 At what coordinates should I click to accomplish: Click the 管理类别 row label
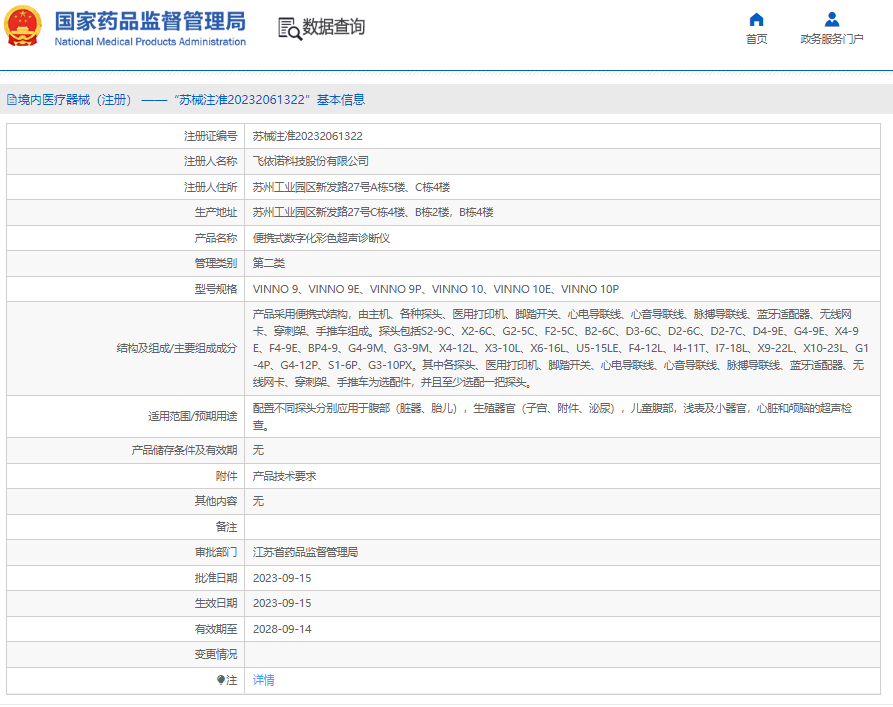pos(216,263)
